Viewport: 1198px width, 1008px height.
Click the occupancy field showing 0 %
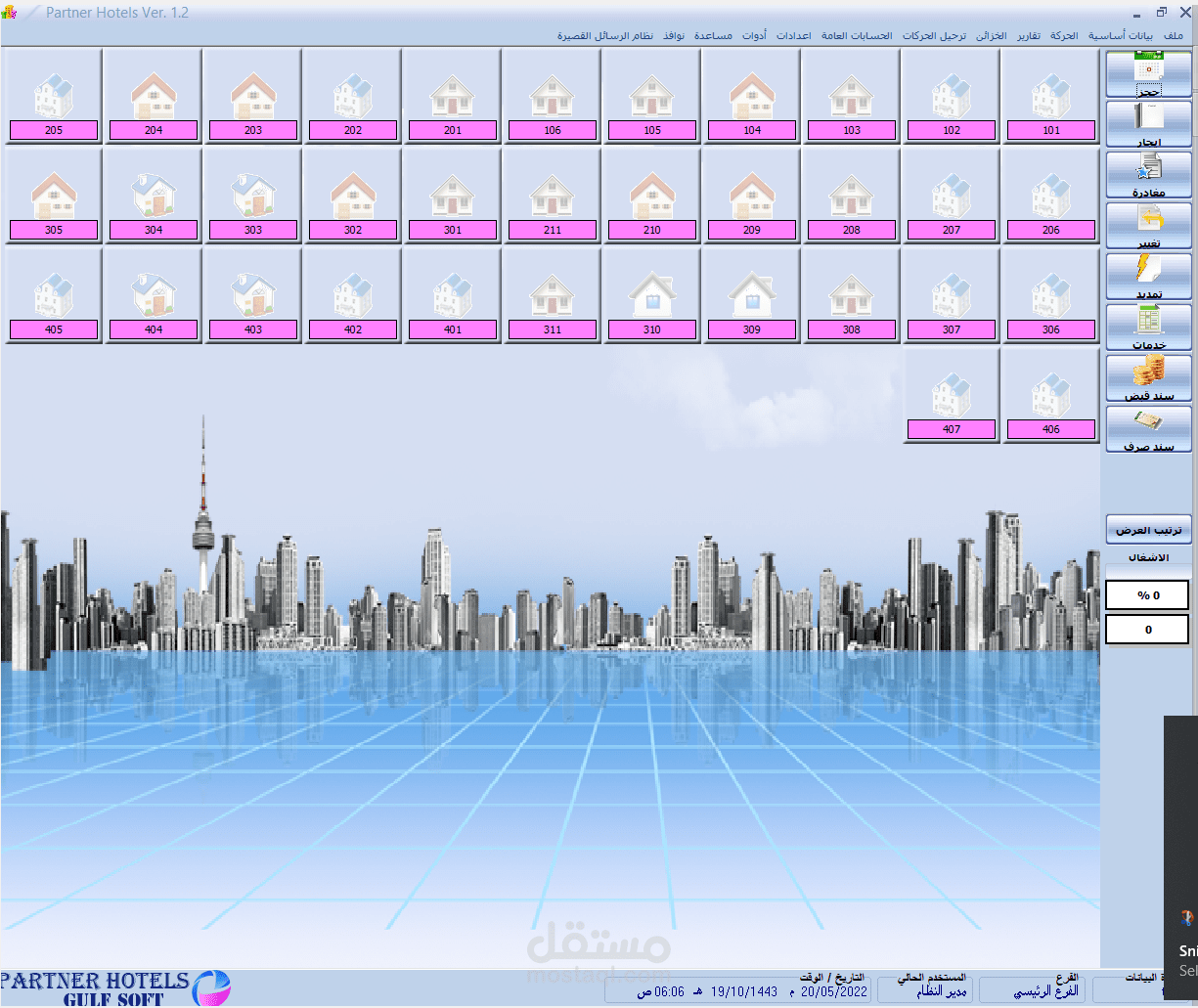(1147, 594)
